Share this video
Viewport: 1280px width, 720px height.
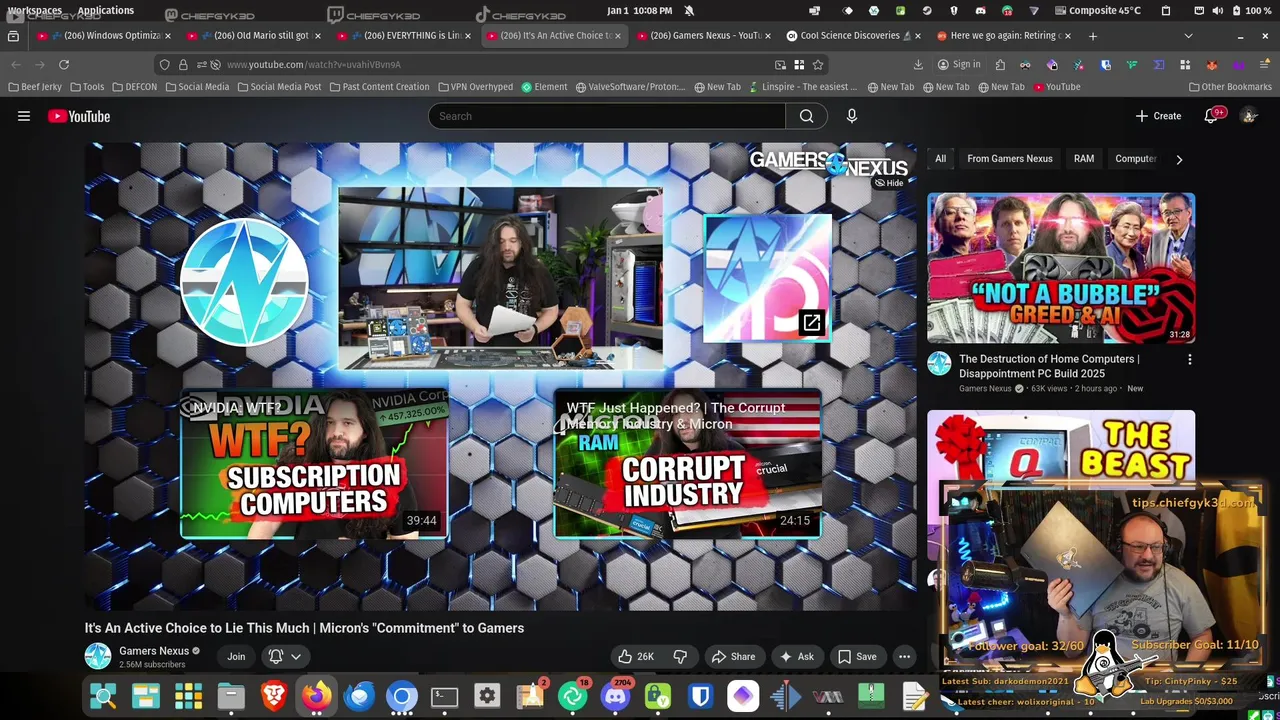tap(733, 657)
